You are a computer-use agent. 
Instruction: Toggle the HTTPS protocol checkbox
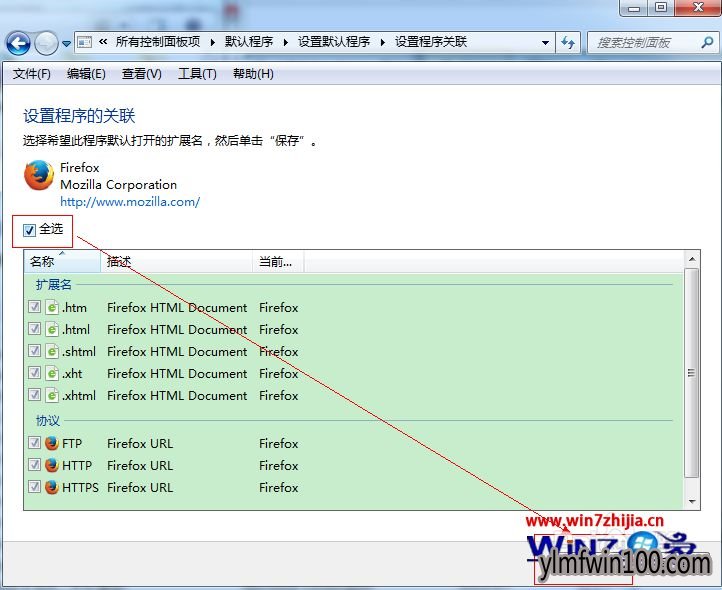[x=34, y=486]
